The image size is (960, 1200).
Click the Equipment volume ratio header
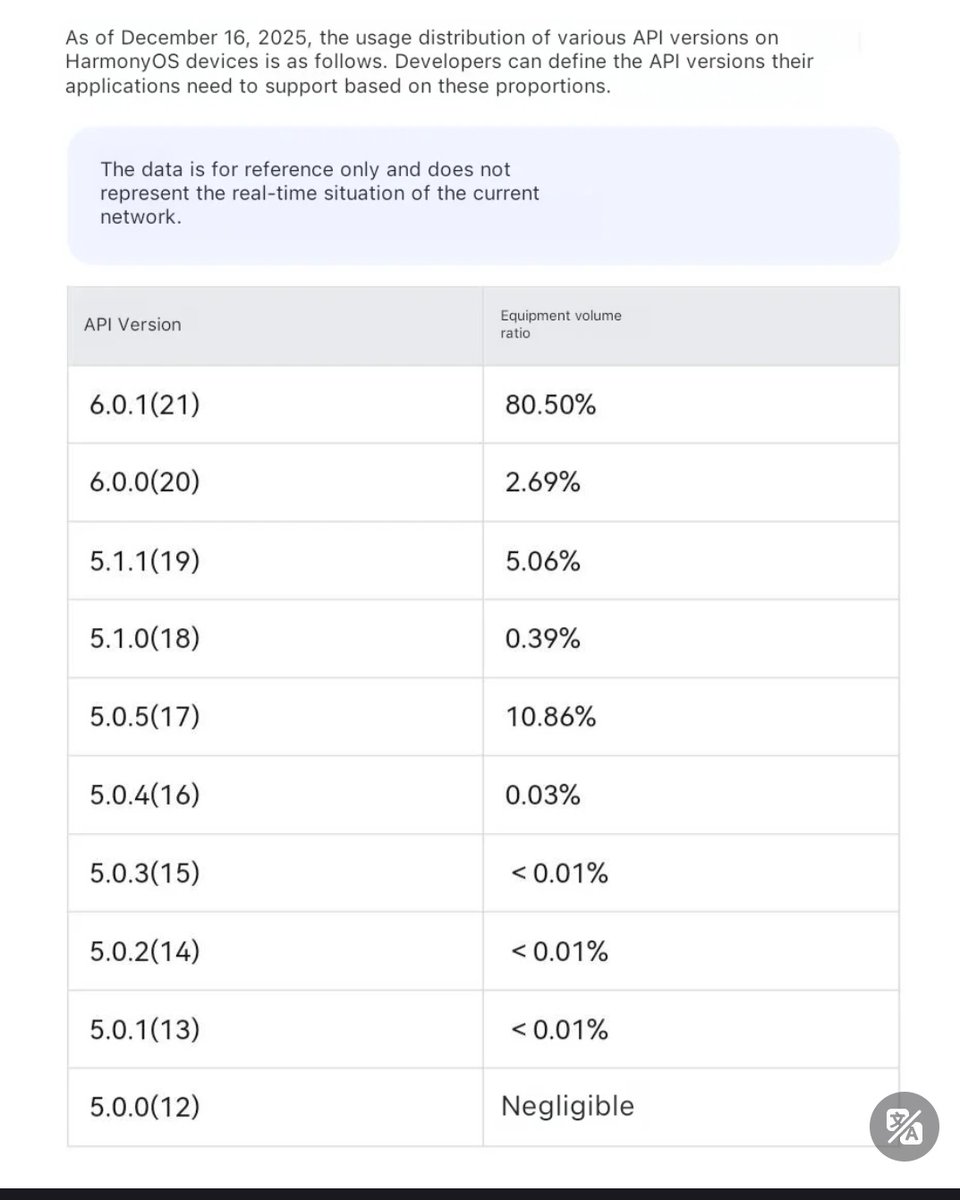tap(691, 326)
